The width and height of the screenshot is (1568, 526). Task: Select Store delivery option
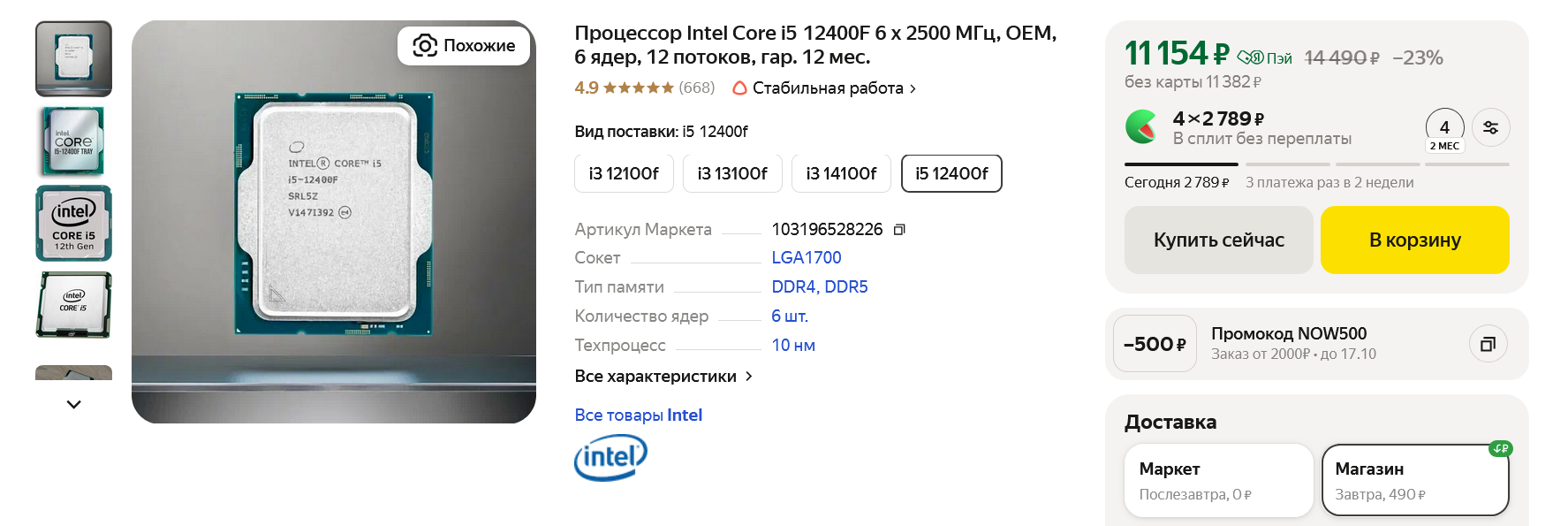point(1414,480)
